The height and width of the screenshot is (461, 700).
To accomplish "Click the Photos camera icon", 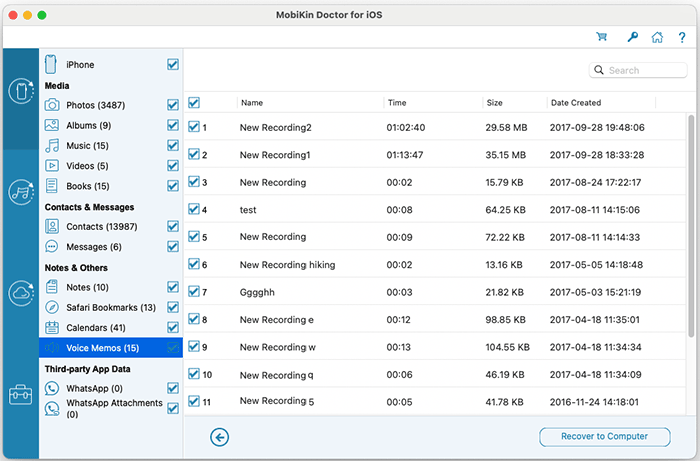I will (52, 105).
